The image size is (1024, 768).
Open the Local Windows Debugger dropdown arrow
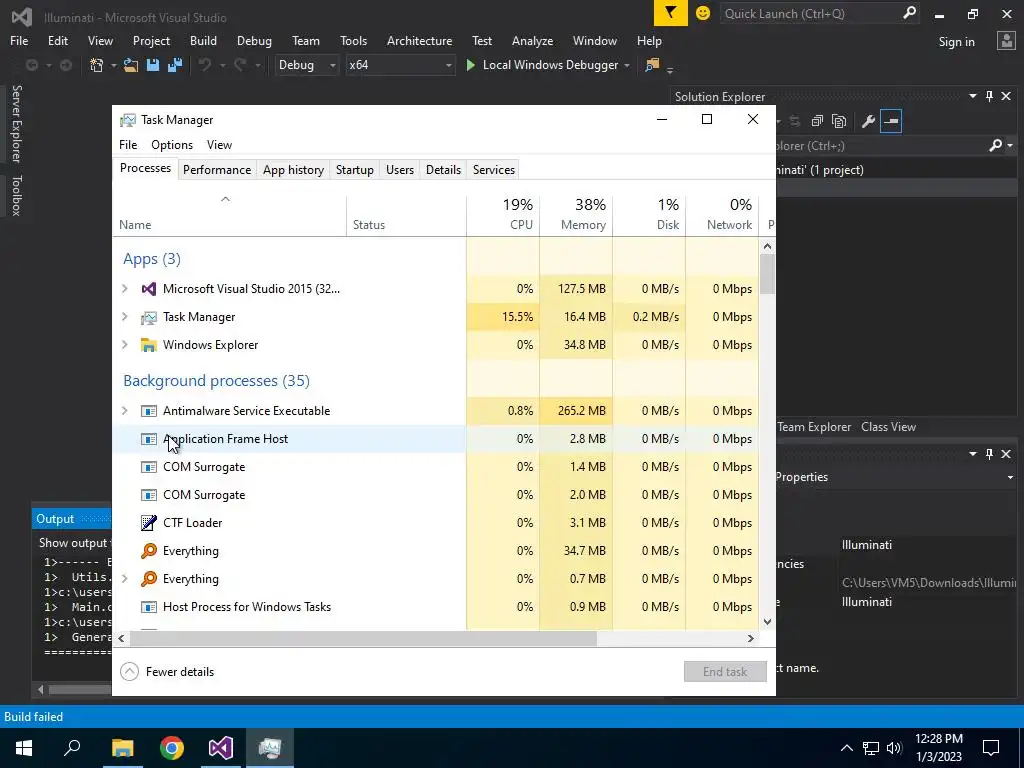627,65
